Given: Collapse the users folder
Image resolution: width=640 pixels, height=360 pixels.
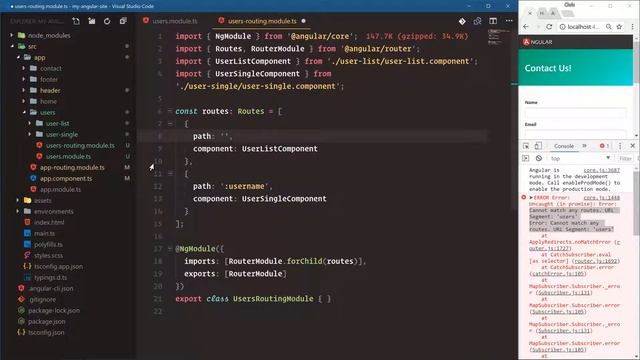Looking at the screenshot, I should tap(24, 112).
